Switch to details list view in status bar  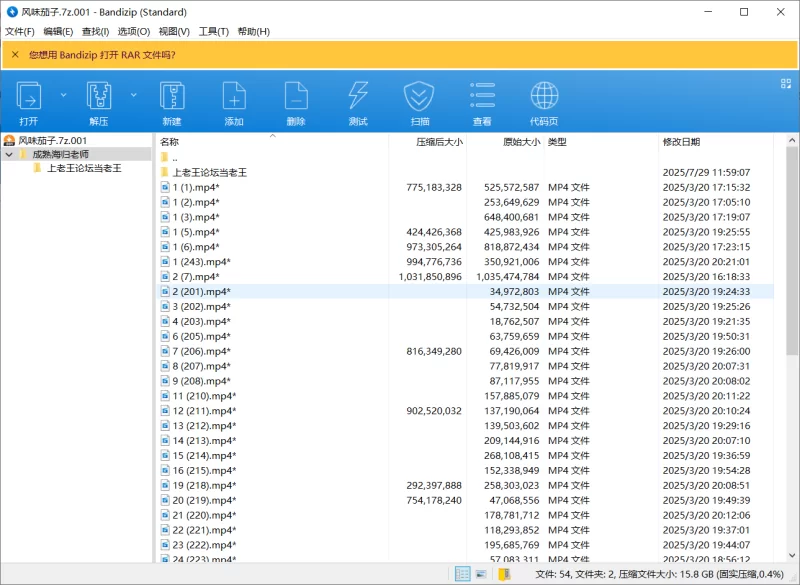pos(463,574)
